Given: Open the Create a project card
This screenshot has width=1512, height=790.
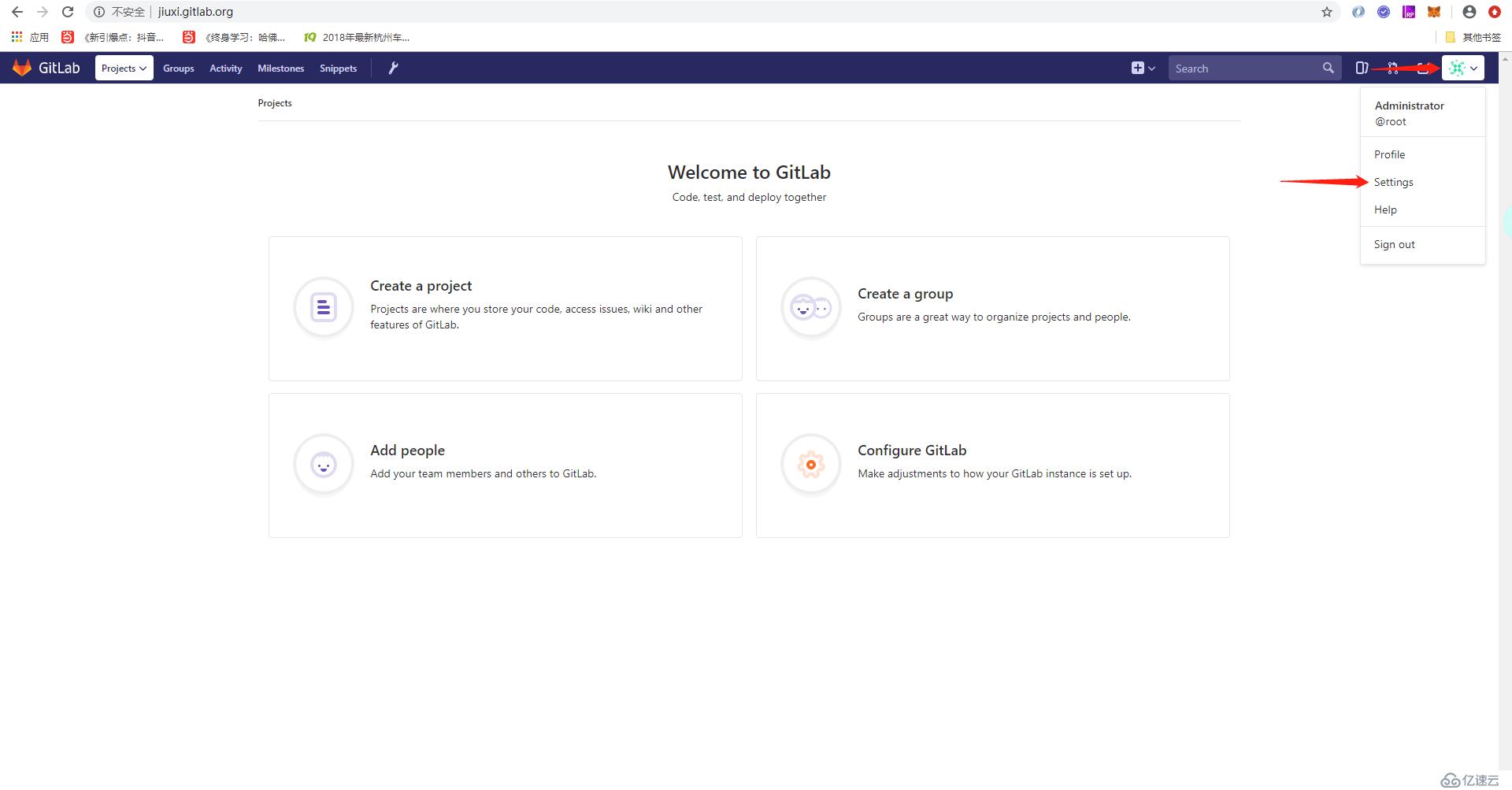Looking at the screenshot, I should [x=506, y=309].
